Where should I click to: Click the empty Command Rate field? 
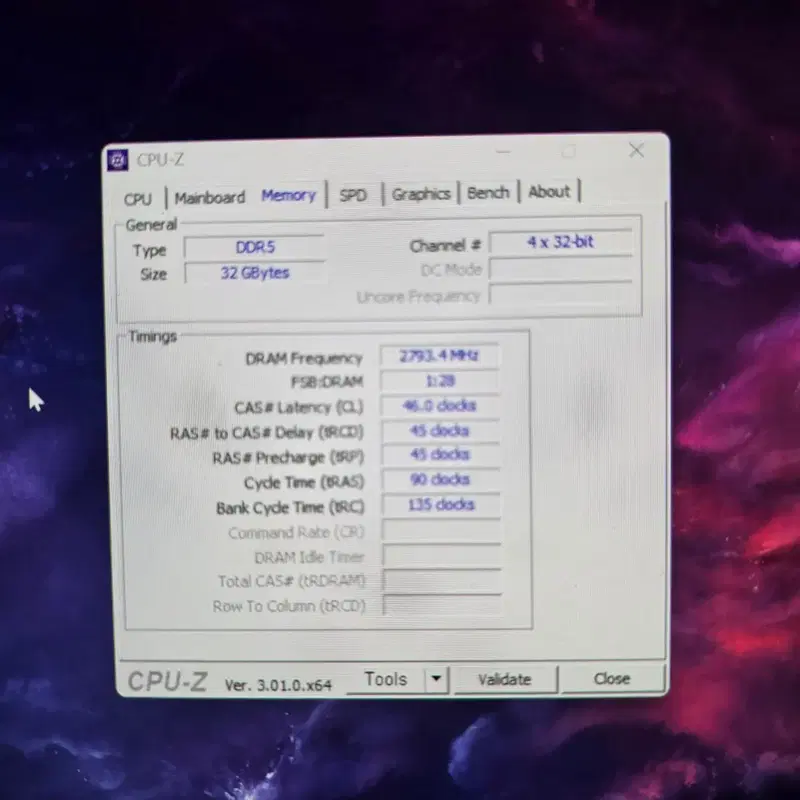442,531
